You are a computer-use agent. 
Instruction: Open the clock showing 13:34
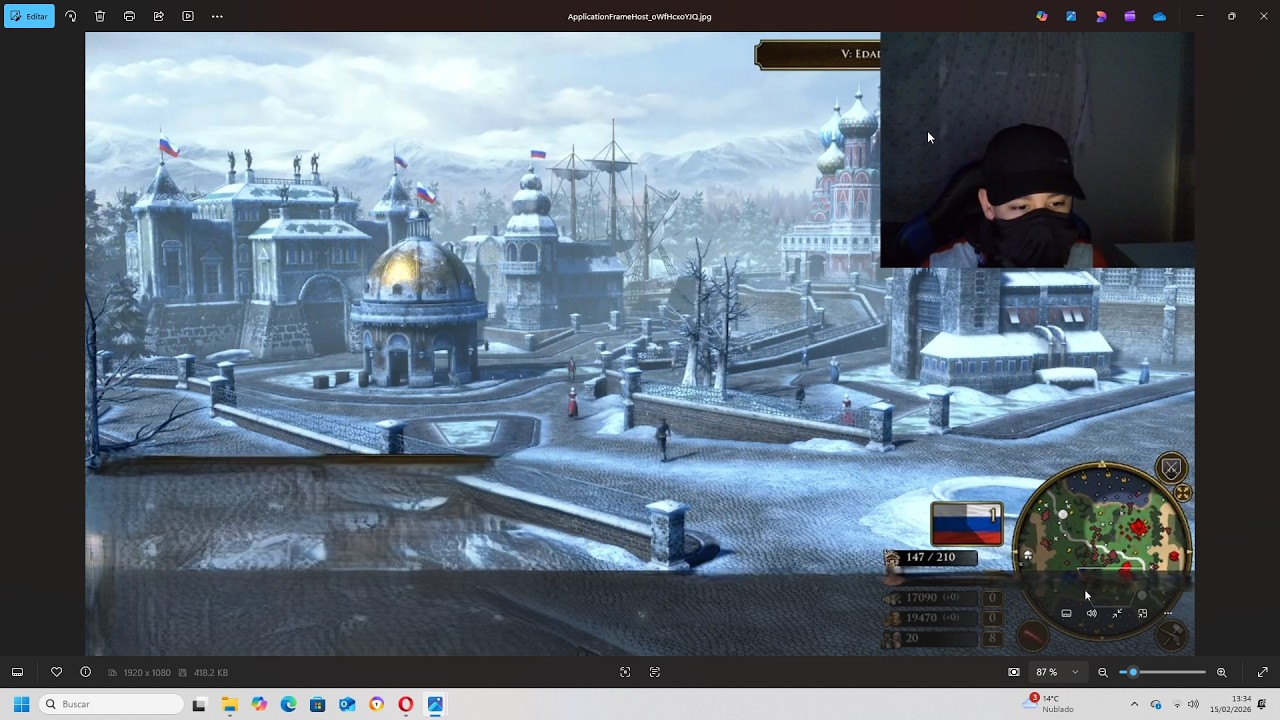1230,704
